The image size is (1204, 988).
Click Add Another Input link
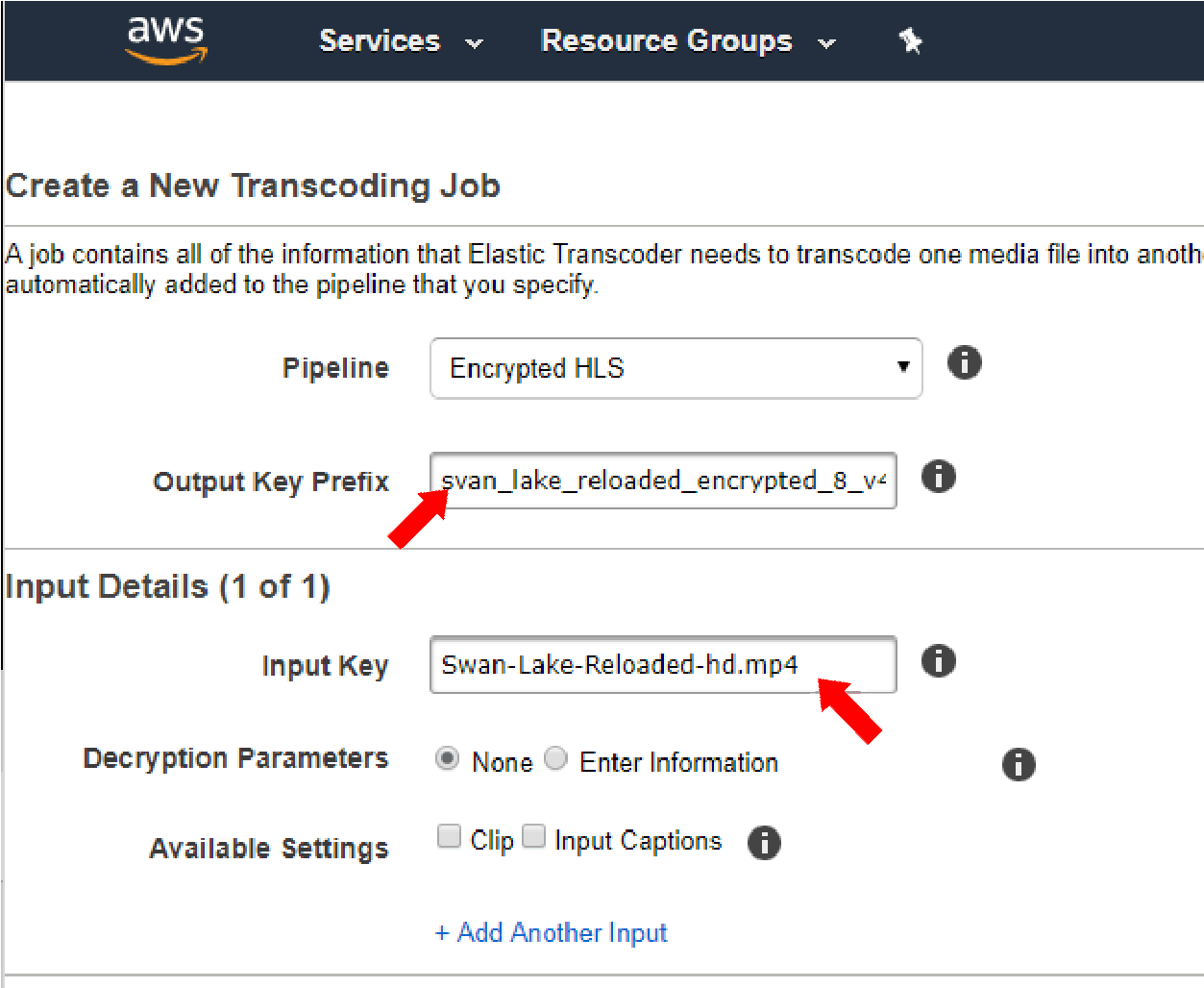click(x=551, y=932)
